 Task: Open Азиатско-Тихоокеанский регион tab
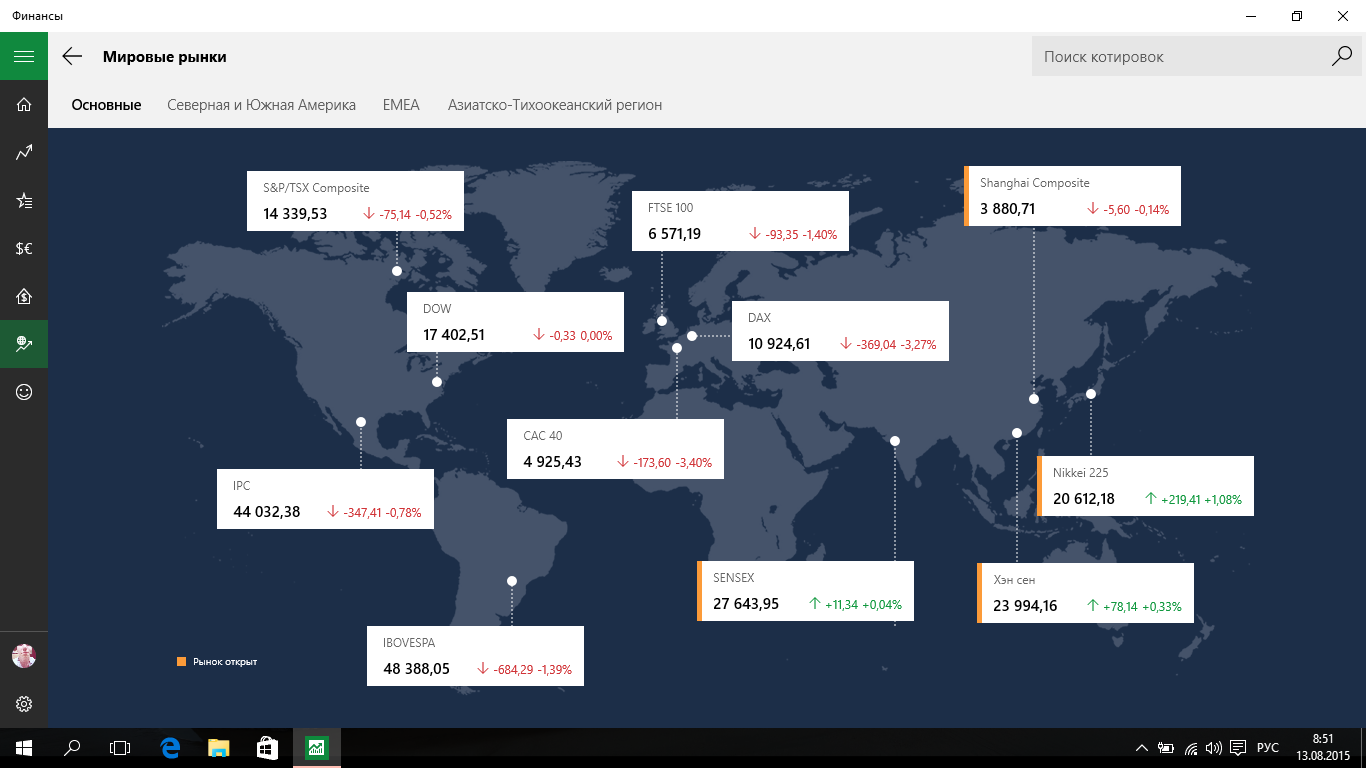click(x=555, y=105)
